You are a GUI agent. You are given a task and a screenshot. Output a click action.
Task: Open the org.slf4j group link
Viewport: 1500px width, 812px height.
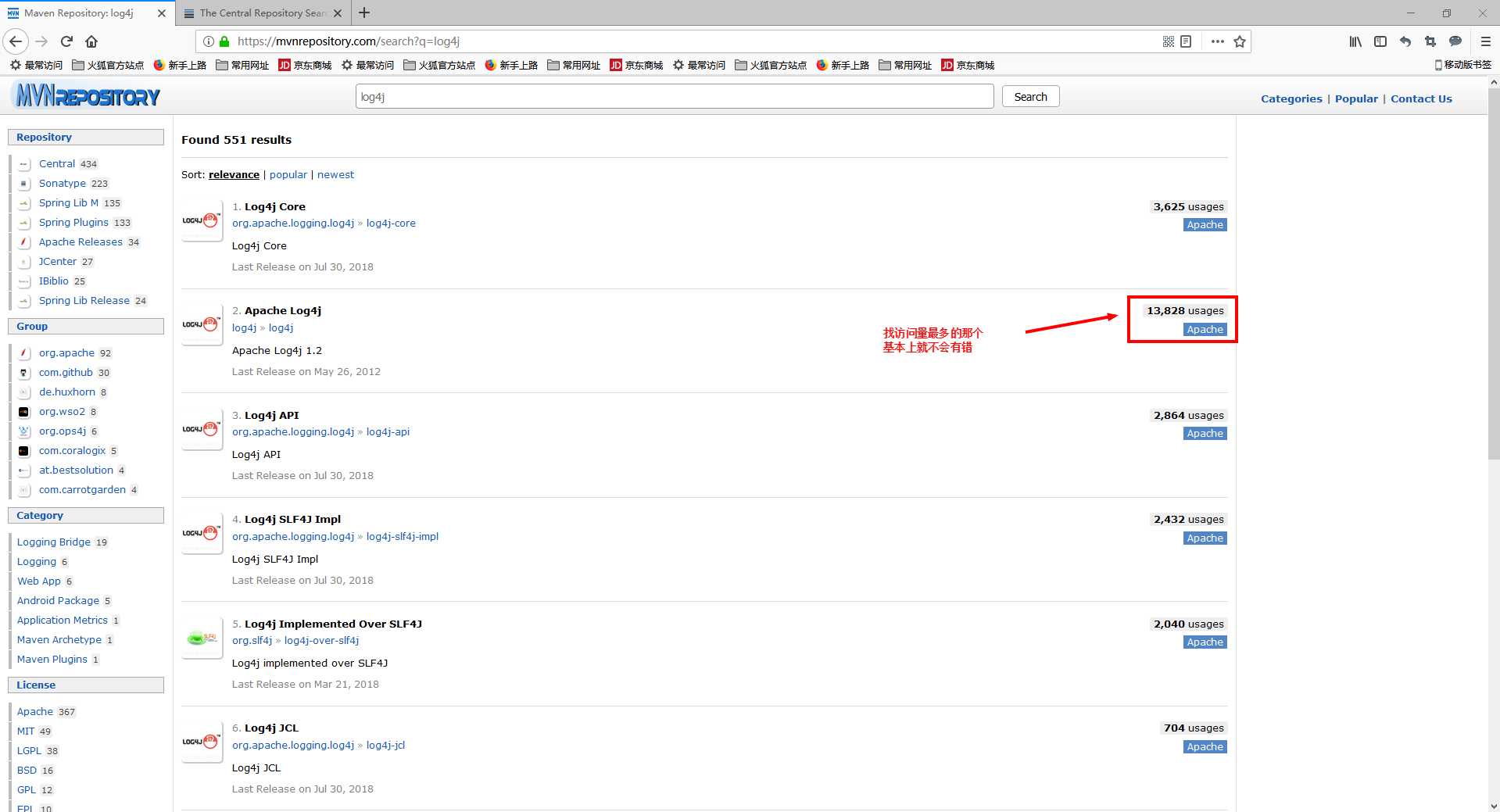[252, 640]
